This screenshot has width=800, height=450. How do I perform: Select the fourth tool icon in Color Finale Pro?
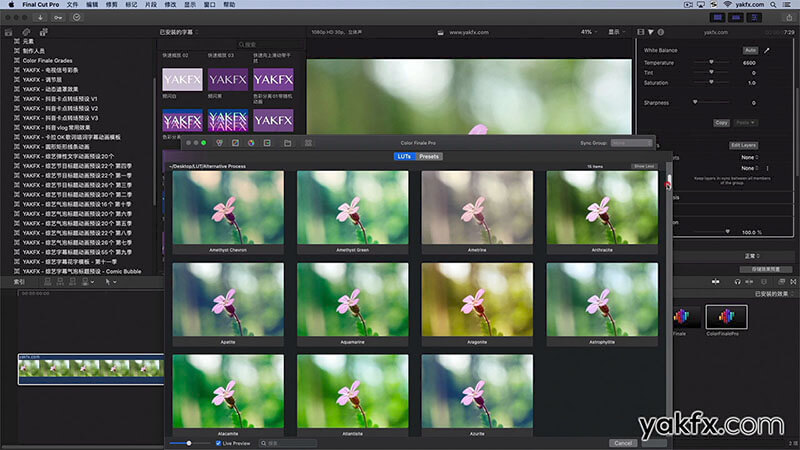coord(267,143)
